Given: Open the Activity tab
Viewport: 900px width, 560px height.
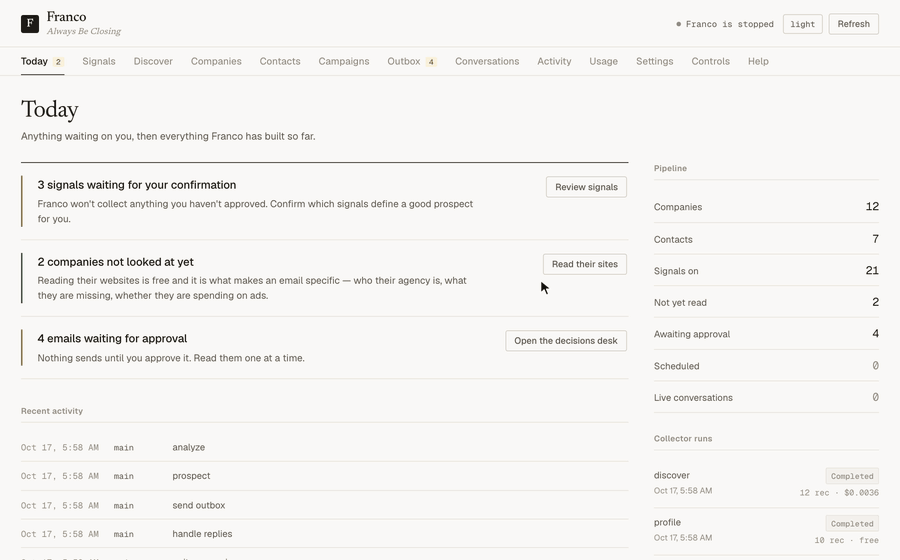Looking at the screenshot, I should point(554,61).
